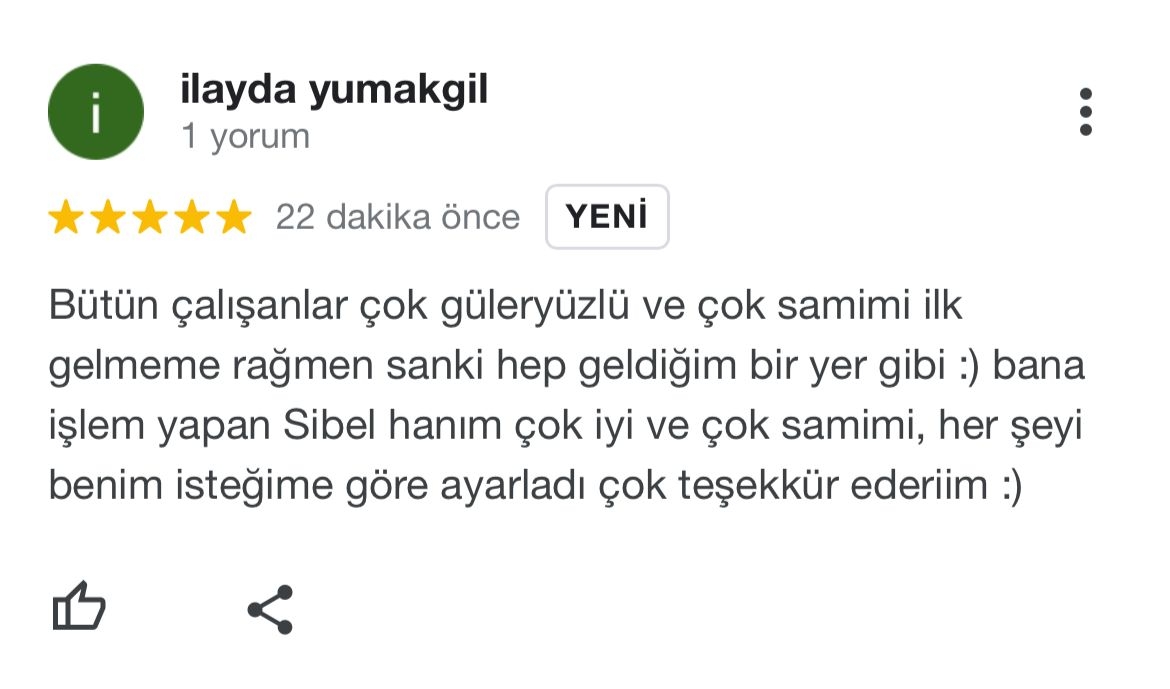This screenshot has width=1170, height=689.
Task: Click the "1 yorum" review count
Action: click(x=245, y=136)
